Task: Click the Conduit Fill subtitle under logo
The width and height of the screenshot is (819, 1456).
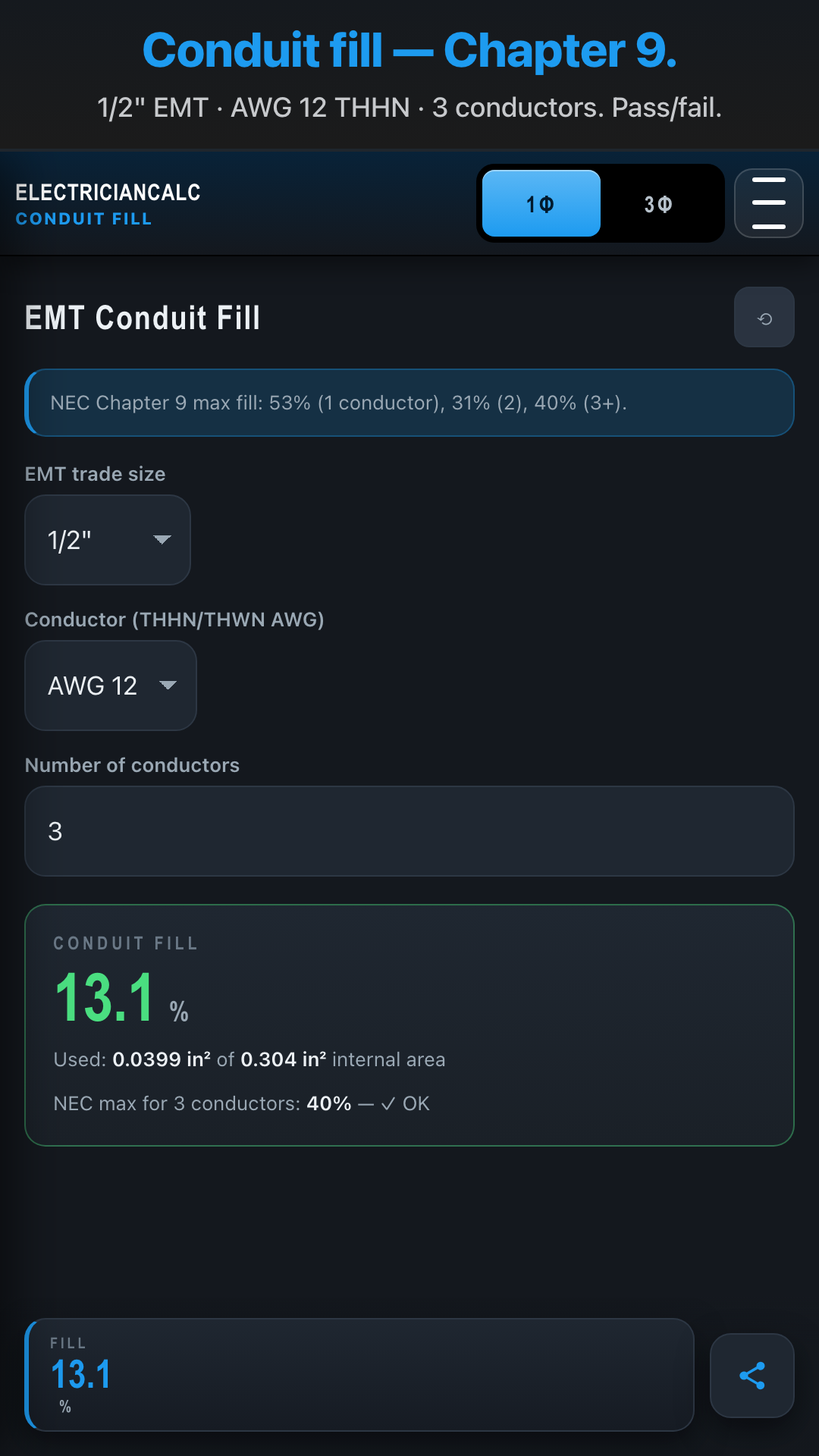Action: [x=84, y=219]
